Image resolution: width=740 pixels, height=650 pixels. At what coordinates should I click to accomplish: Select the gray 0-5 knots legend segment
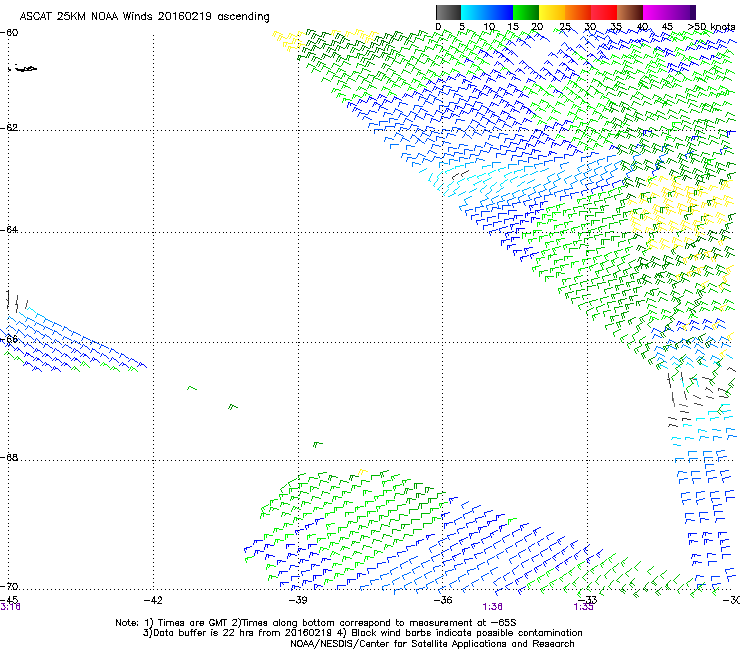pyautogui.click(x=448, y=12)
